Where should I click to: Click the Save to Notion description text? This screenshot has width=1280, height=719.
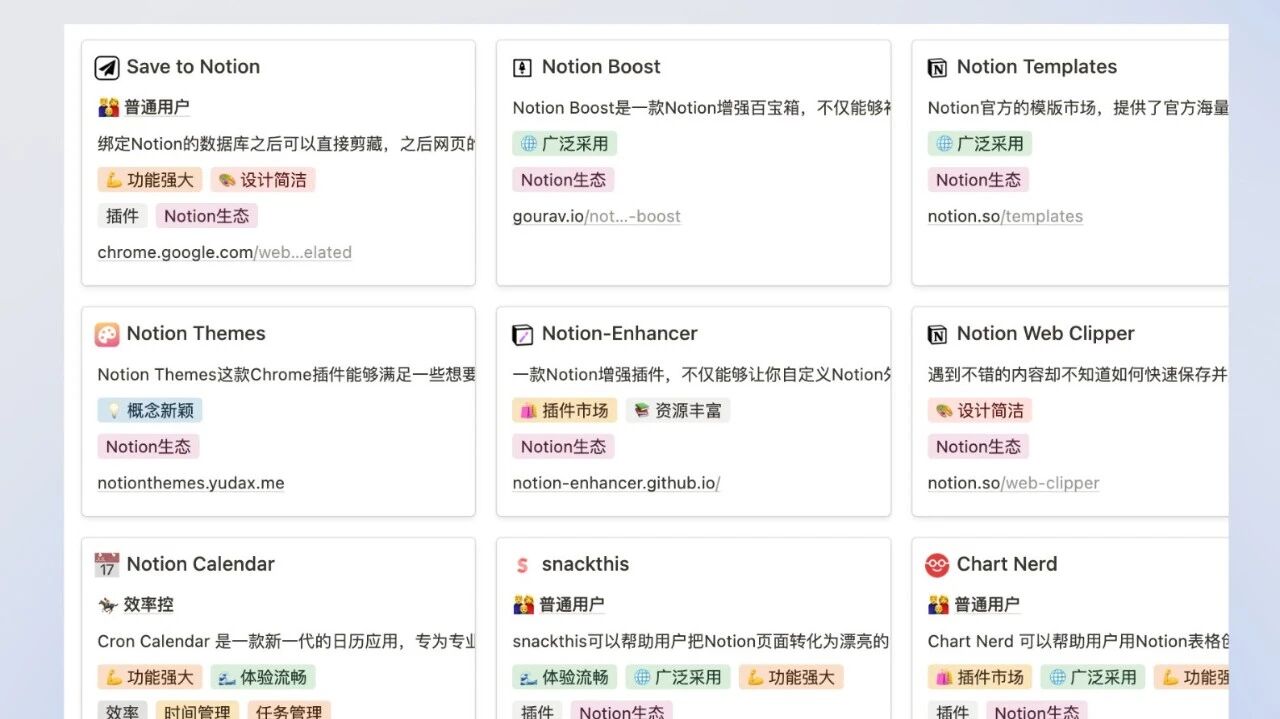tap(287, 144)
